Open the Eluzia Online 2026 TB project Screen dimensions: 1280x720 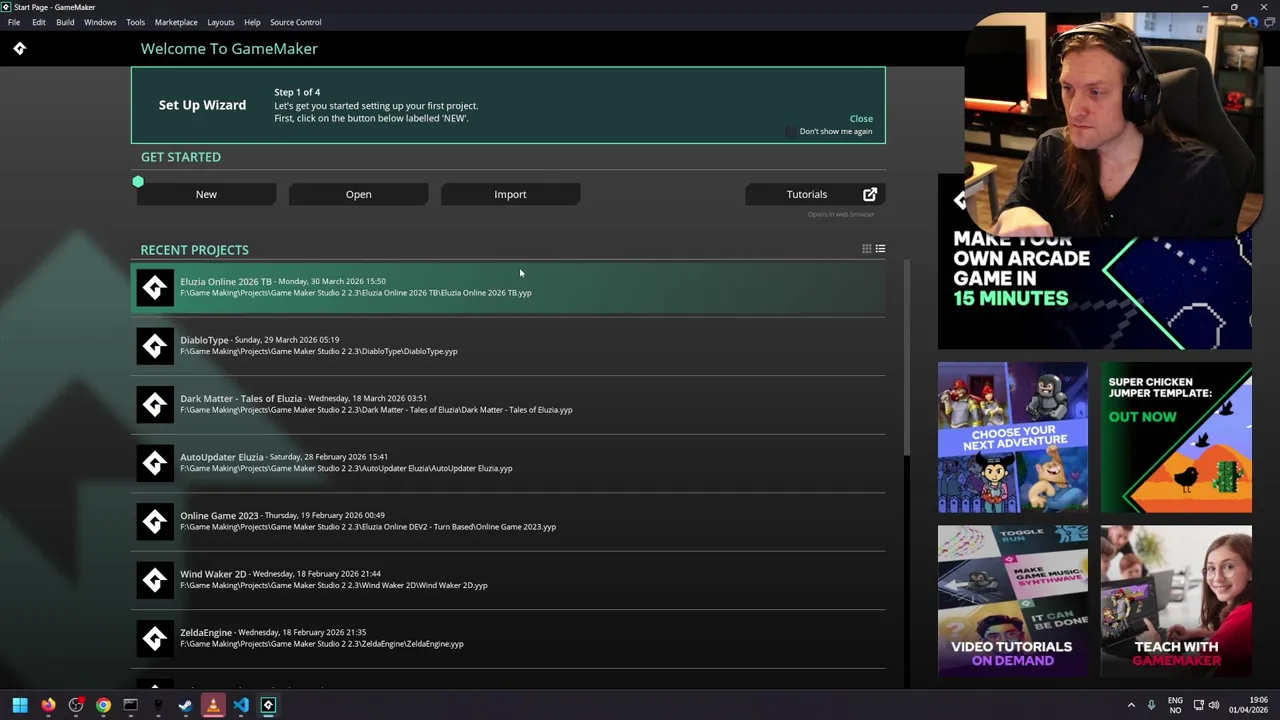(508, 288)
